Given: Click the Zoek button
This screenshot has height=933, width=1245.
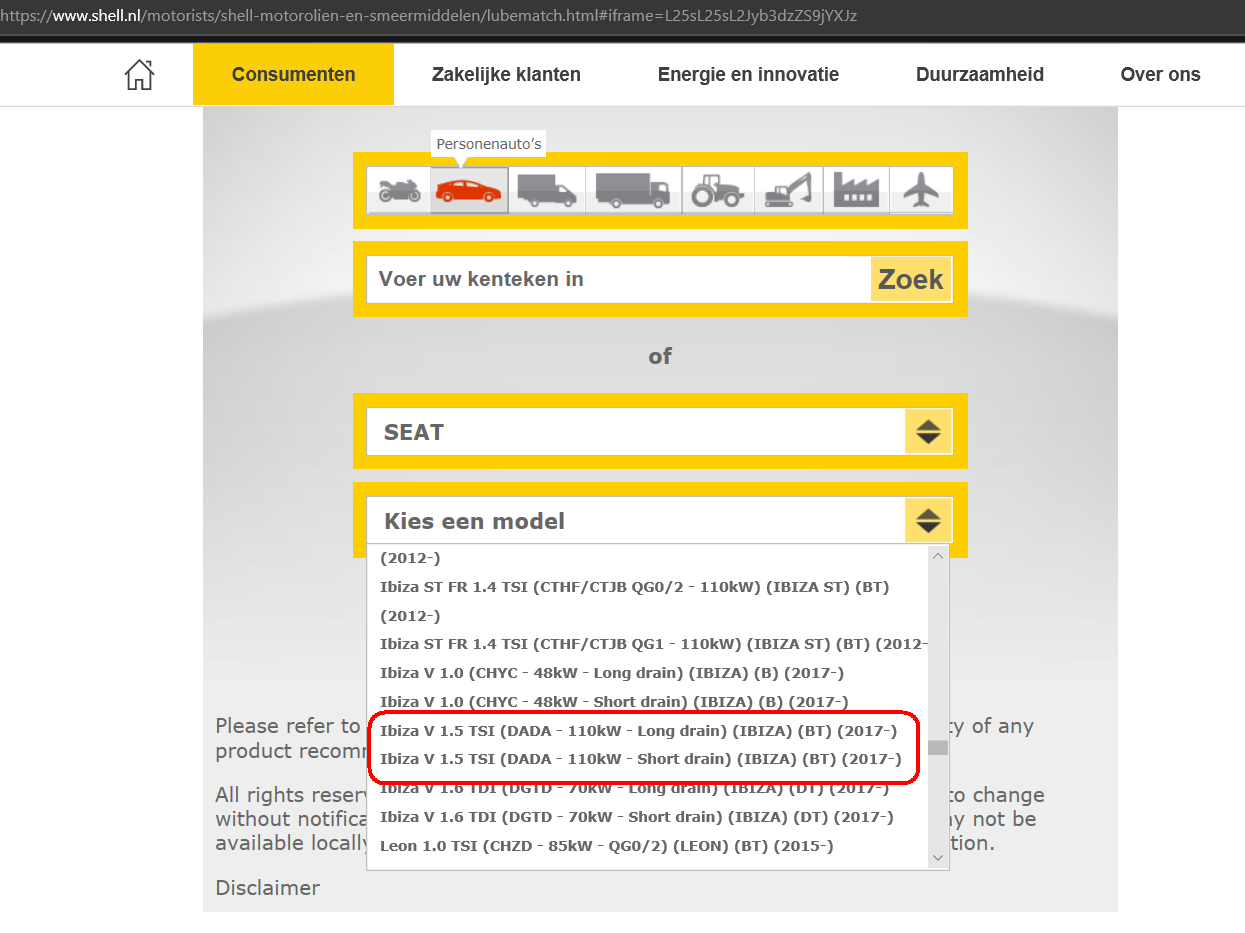Looking at the screenshot, I should [x=911, y=279].
